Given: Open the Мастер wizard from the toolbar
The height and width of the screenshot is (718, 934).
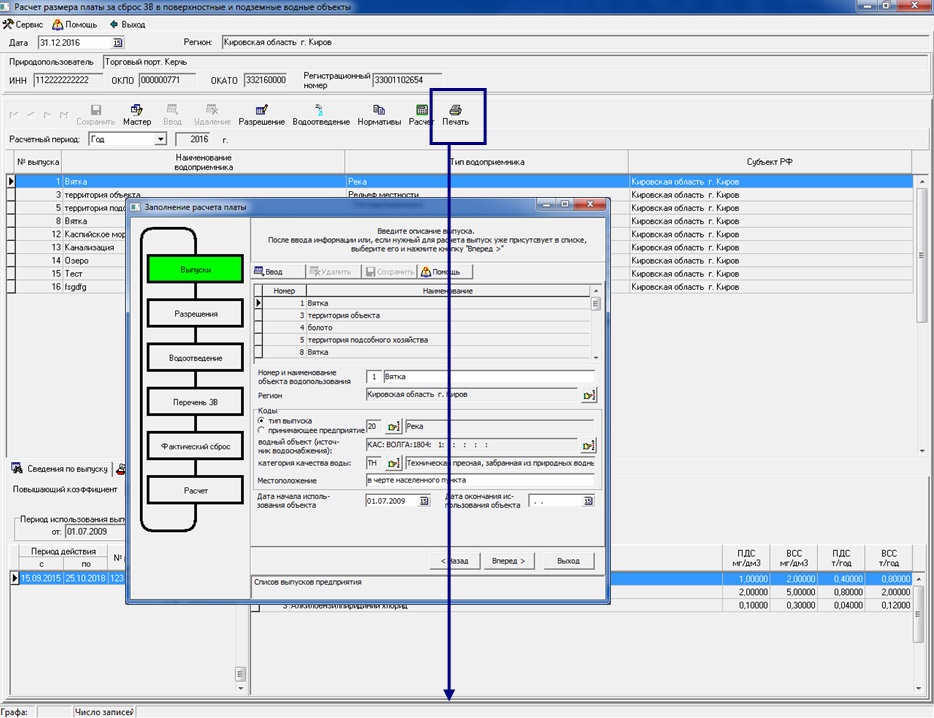Looking at the screenshot, I should click(137, 114).
